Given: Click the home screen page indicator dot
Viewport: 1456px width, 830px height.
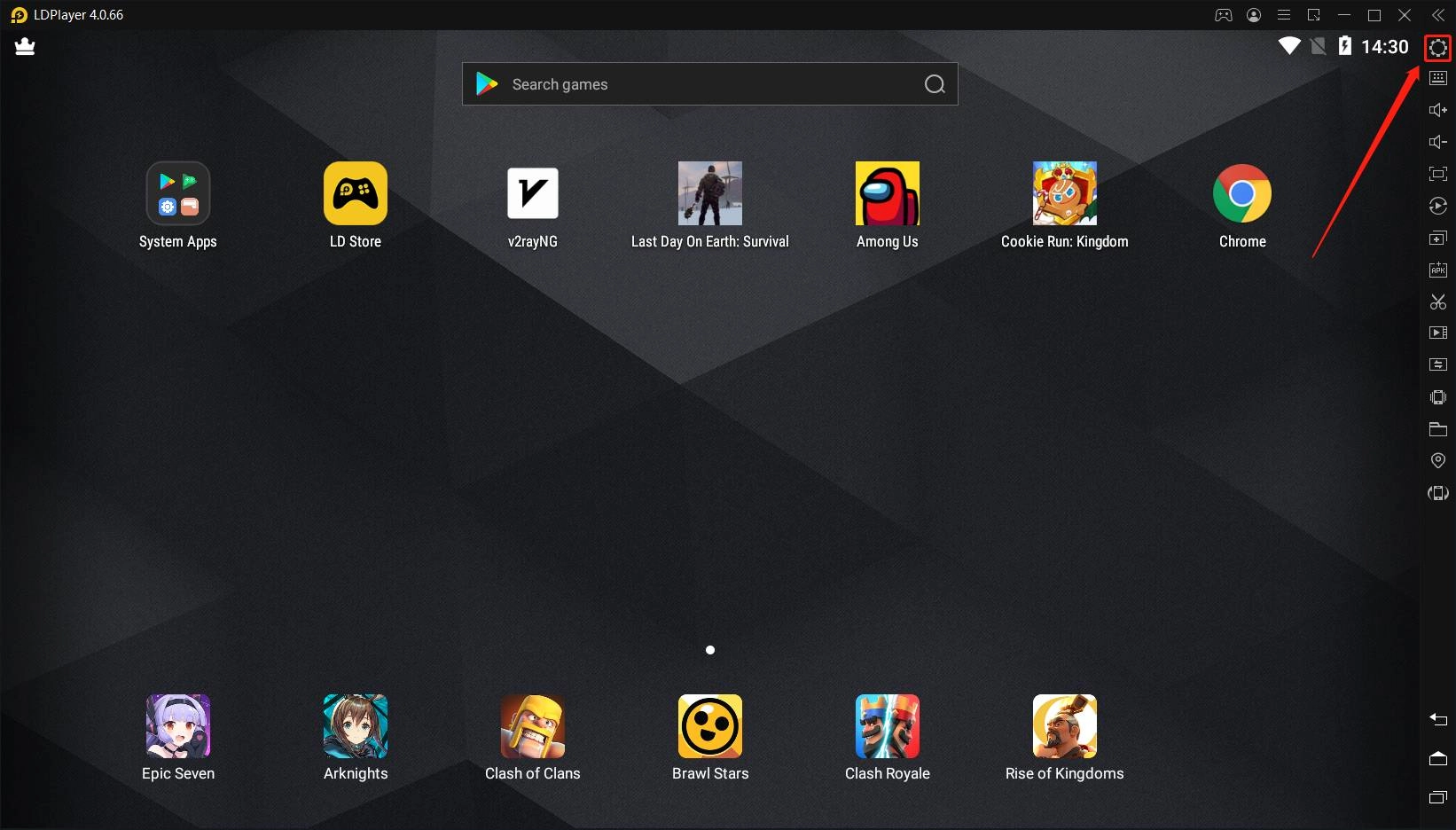Looking at the screenshot, I should [x=710, y=650].
